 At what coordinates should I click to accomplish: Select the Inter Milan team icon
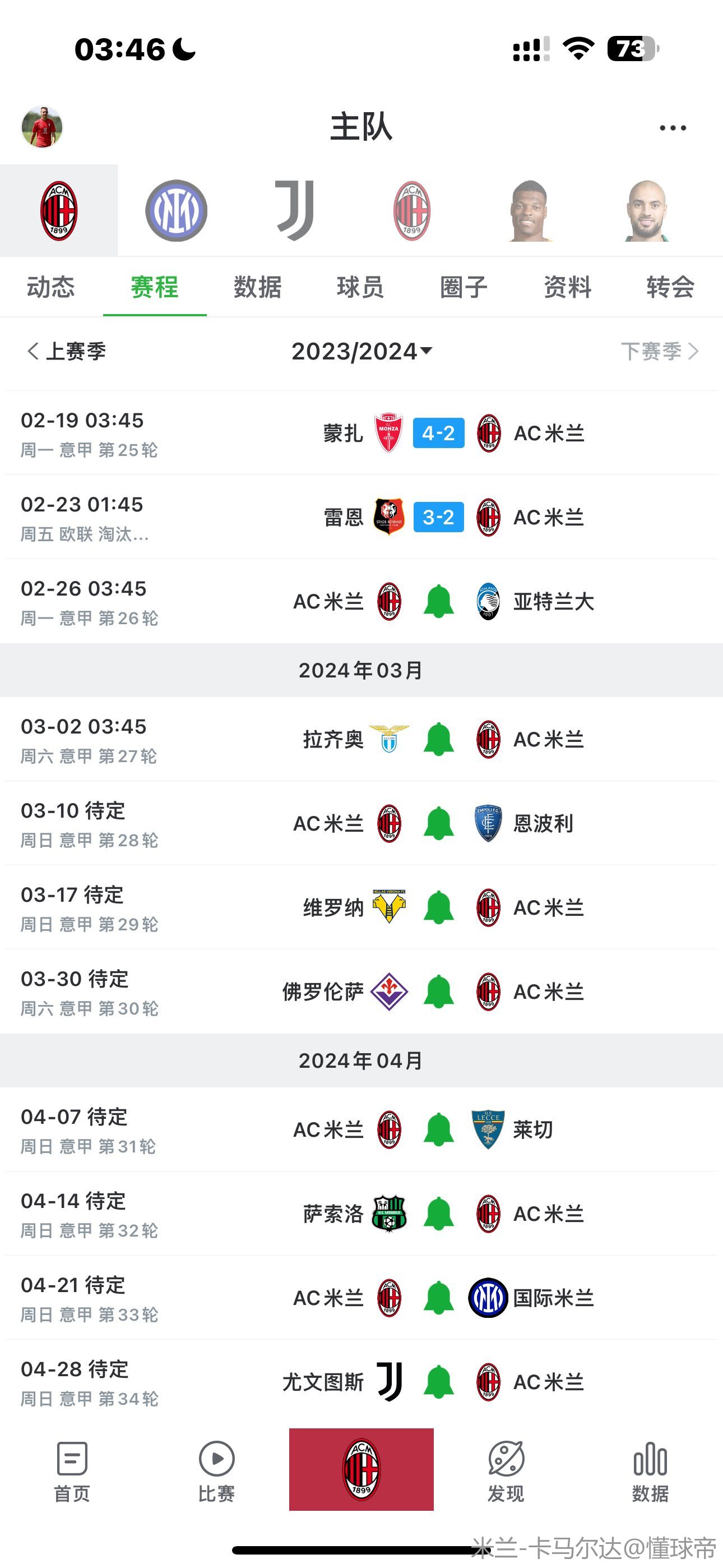(177, 211)
